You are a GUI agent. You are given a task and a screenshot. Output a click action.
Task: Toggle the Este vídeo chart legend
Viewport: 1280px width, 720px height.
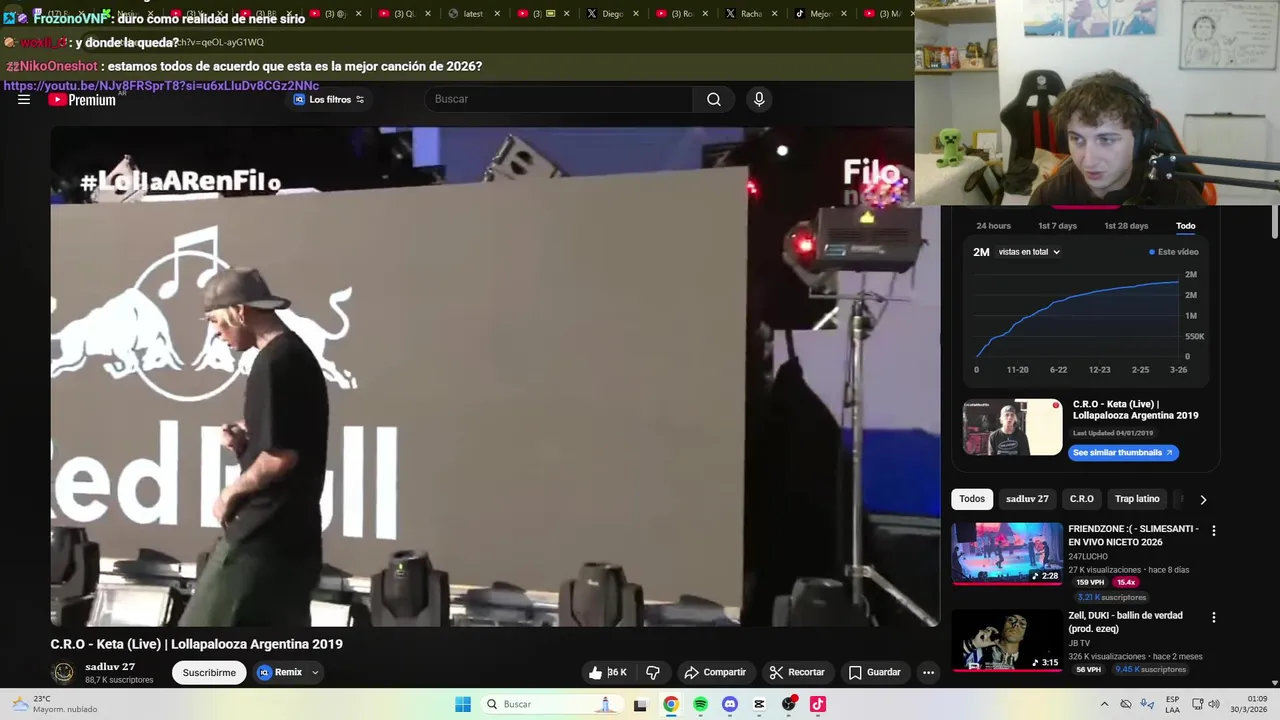[1174, 252]
